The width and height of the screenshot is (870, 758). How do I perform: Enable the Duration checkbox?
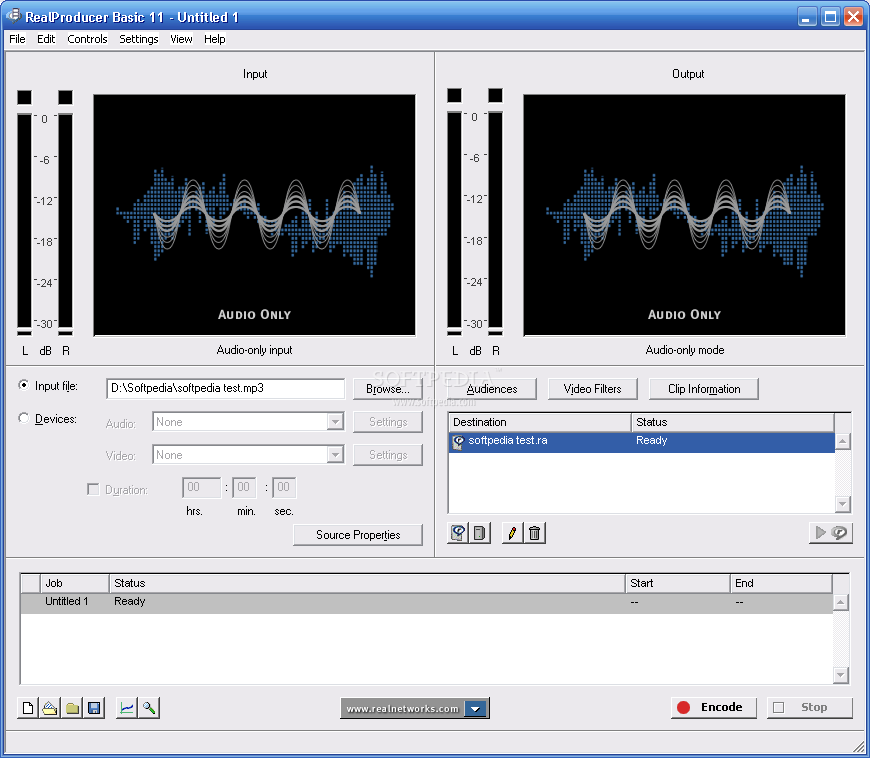(93, 489)
